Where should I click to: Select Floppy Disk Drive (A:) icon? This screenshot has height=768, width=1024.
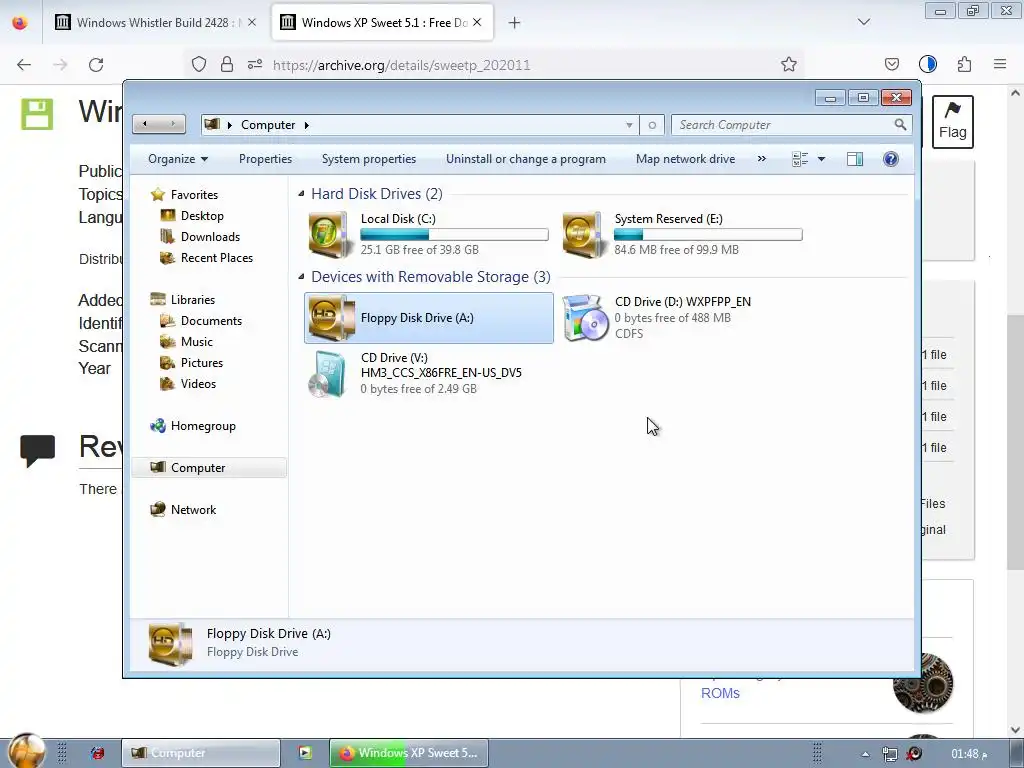331,317
